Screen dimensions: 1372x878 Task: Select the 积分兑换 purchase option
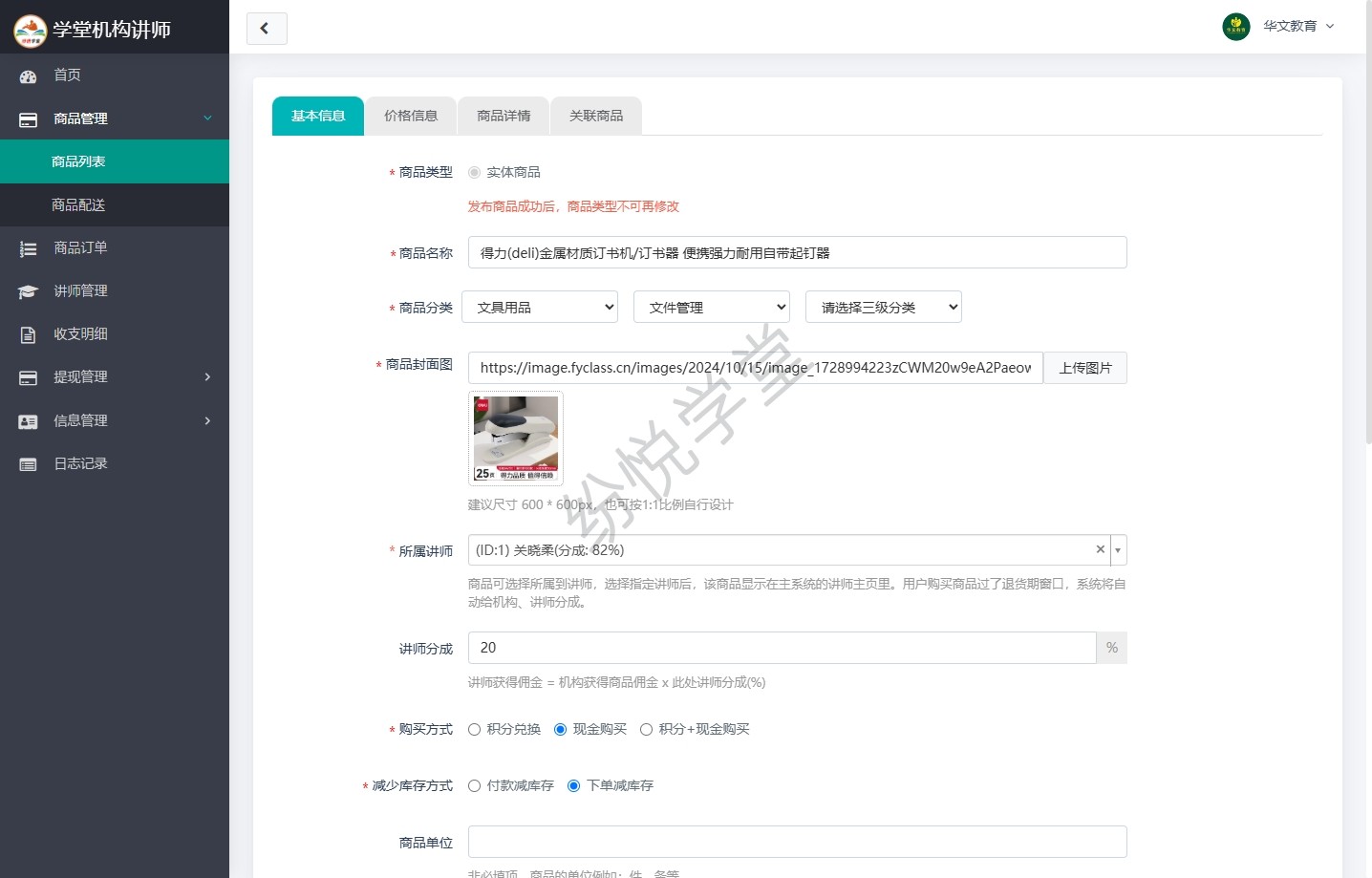pyautogui.click(x=474, y=730)
